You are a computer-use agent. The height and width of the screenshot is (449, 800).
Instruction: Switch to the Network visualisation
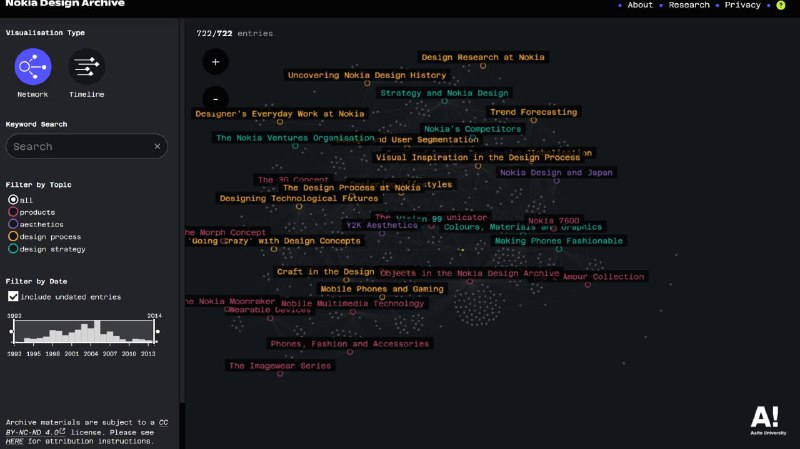33,67
